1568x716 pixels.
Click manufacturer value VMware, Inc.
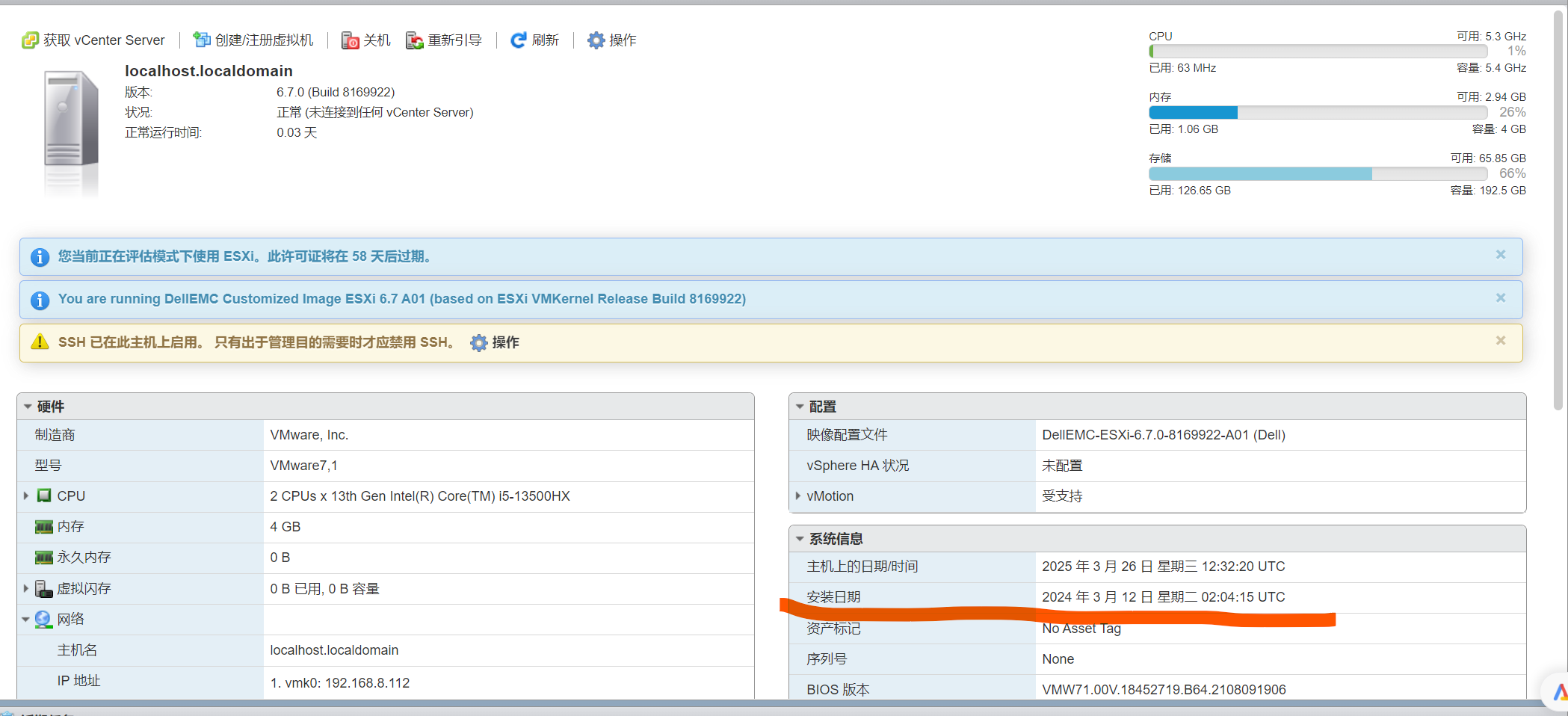(x=309, y=435)
